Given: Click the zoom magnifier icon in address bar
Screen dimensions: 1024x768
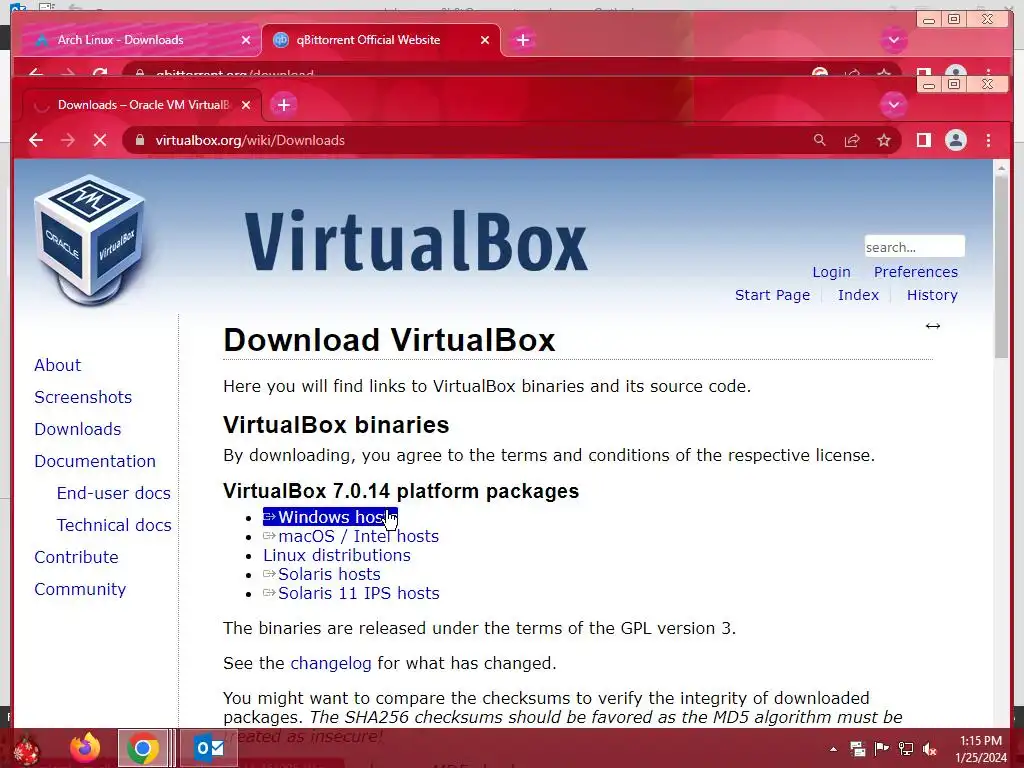Looking at the screenshot, I should [x=819, y=140].
